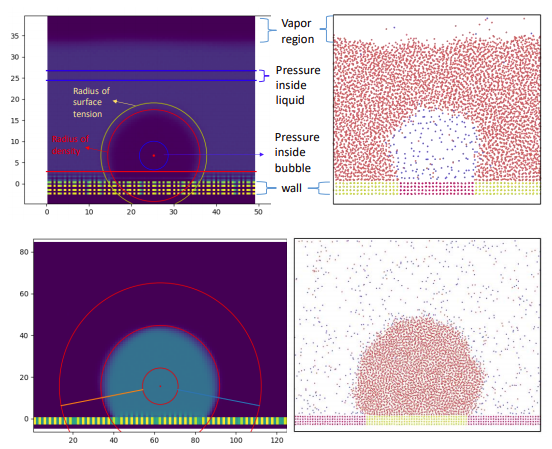Click the "Vapor region" label

[297, 31]
